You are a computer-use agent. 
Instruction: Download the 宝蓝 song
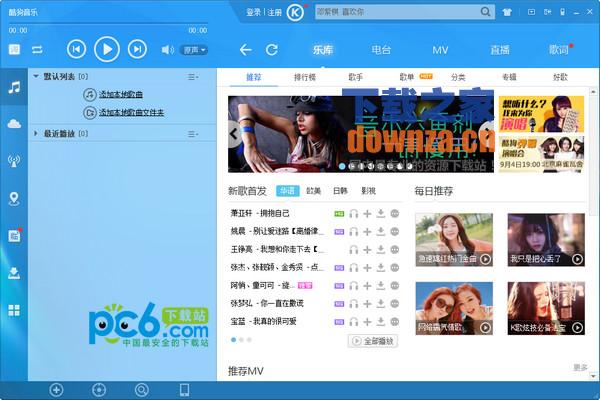(x=380, y=322)
